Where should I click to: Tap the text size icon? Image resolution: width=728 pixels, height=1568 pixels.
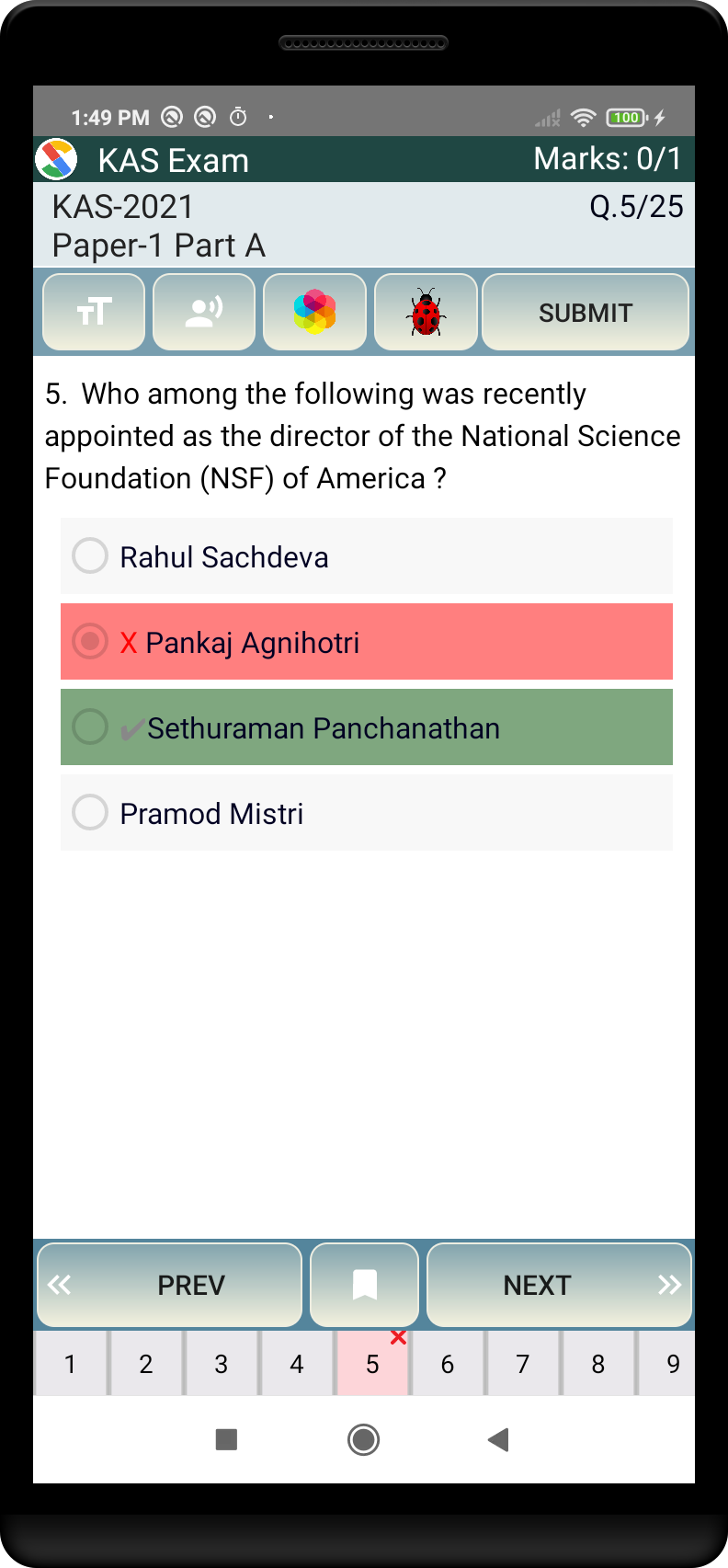tap(94, 313)
